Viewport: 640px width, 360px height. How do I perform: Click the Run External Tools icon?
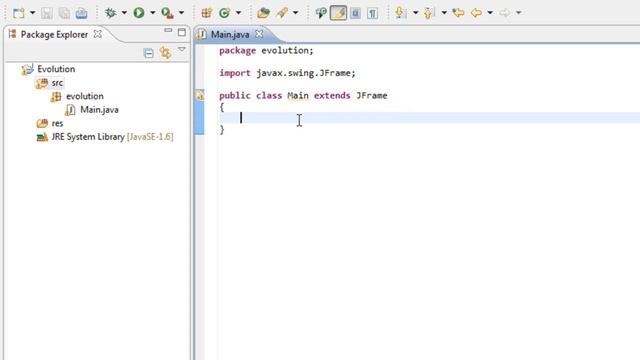tap(167, 13)
